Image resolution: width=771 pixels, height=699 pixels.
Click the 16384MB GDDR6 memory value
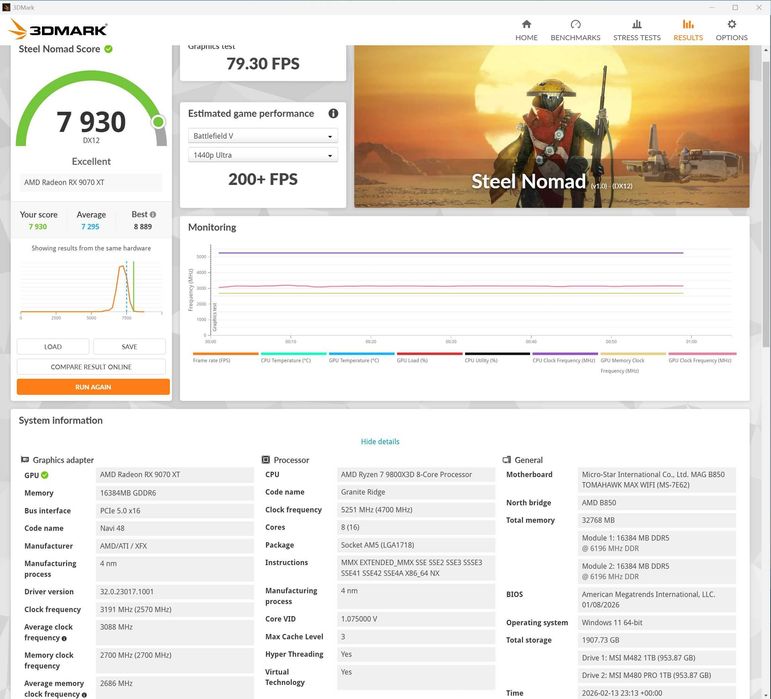(x=175, y=493)
